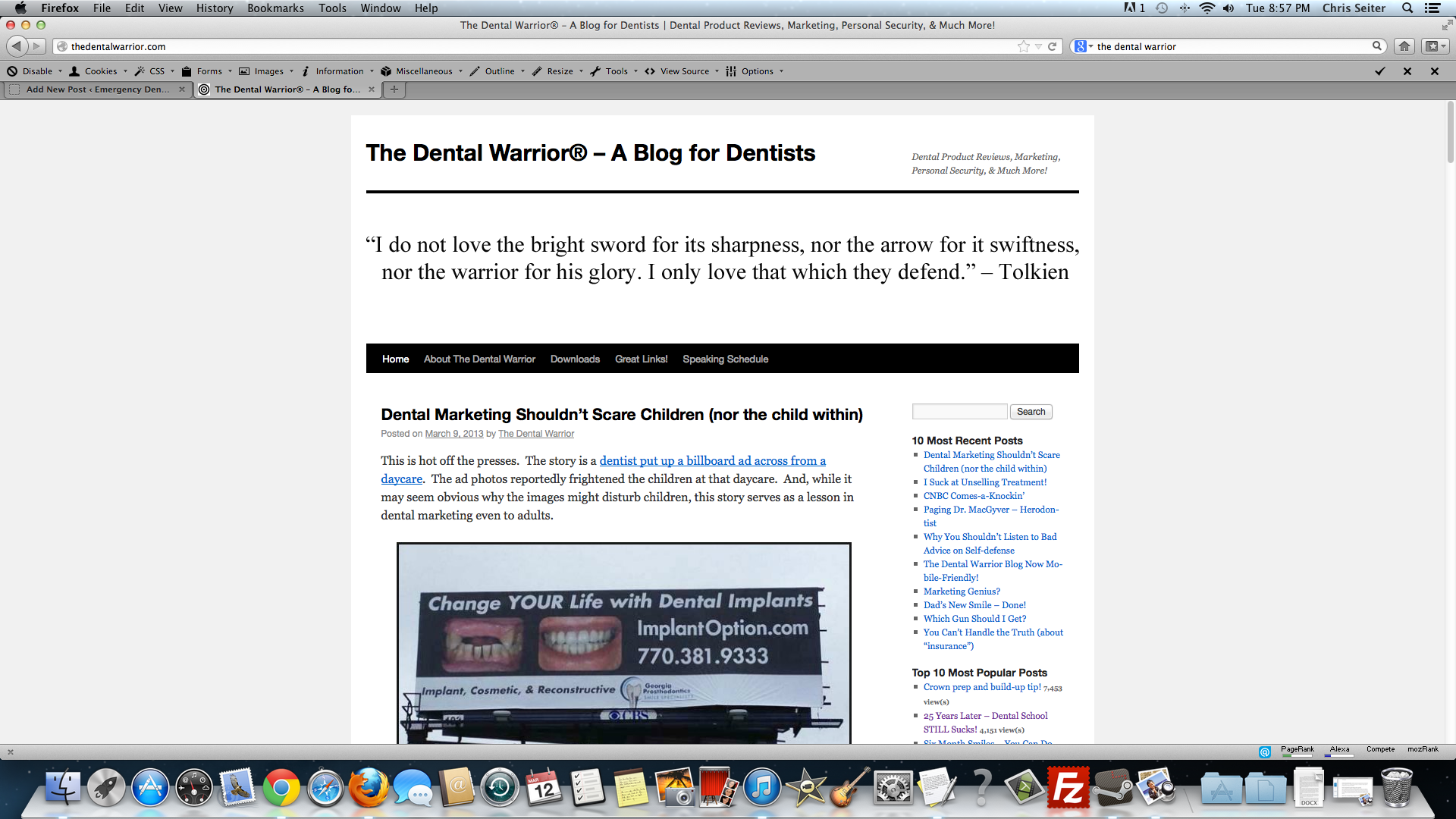Open Spotlight search in menu bar
1456x819 pixels.
tap(1407, 8)
